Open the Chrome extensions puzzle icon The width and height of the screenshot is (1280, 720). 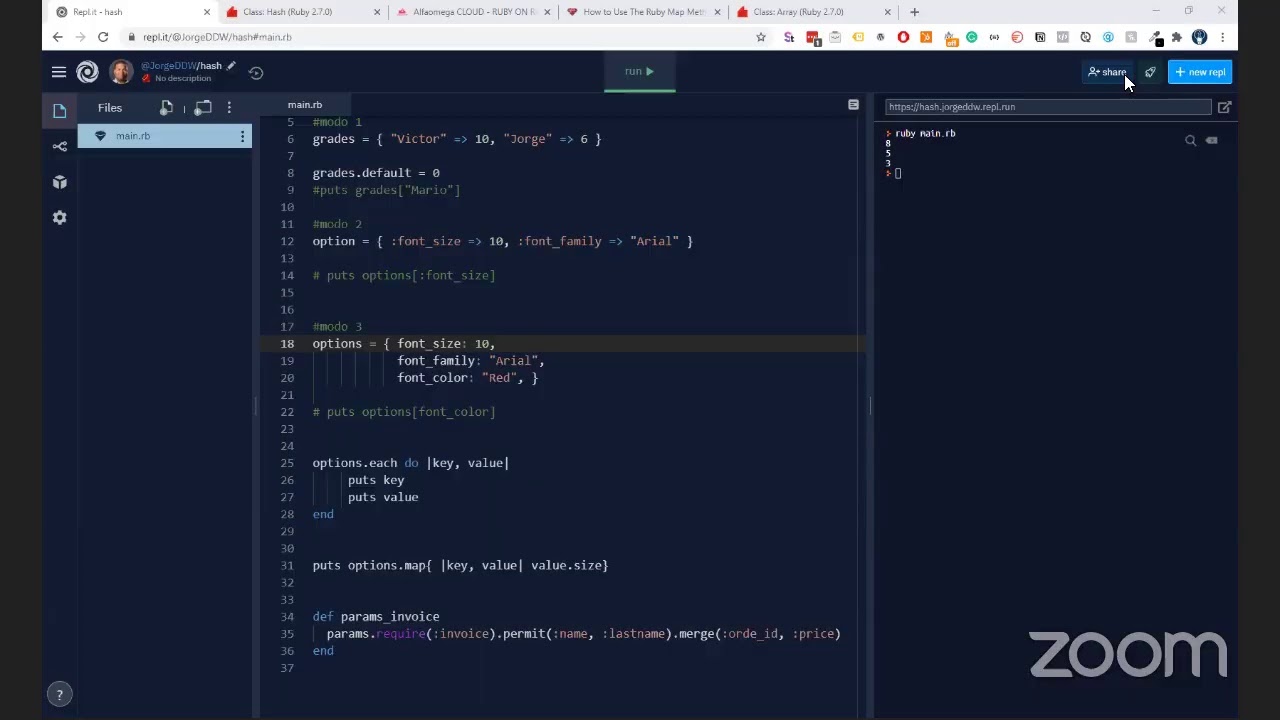[x=1177, y=37]
